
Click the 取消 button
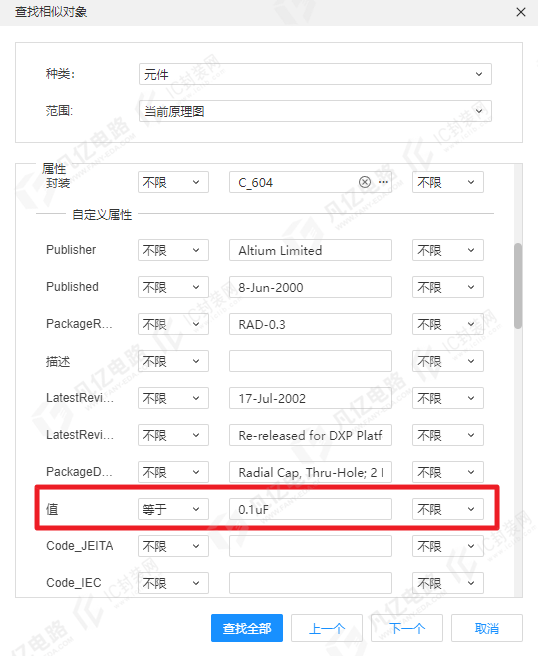click(x=487, y=628)
